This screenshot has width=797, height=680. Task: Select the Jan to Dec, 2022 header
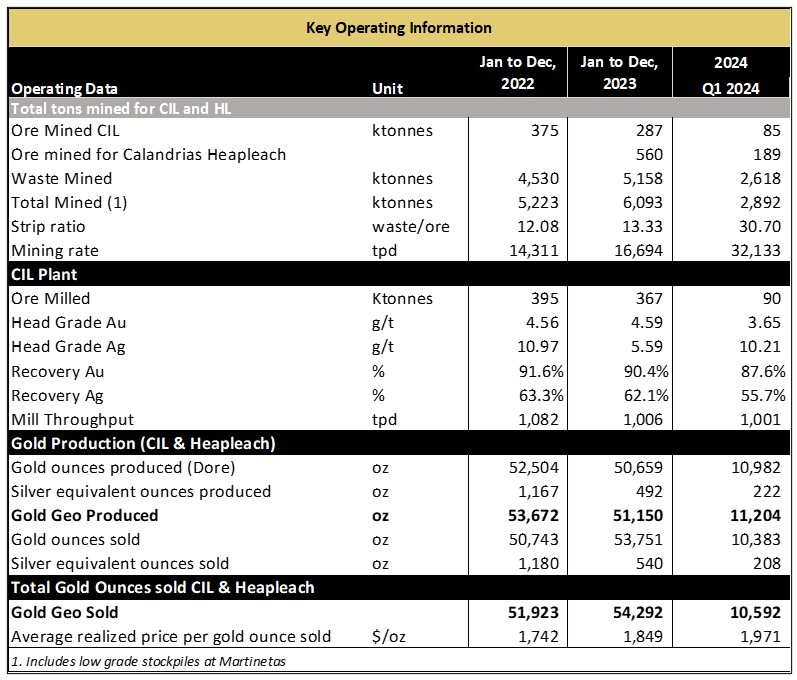click(518, 73)
